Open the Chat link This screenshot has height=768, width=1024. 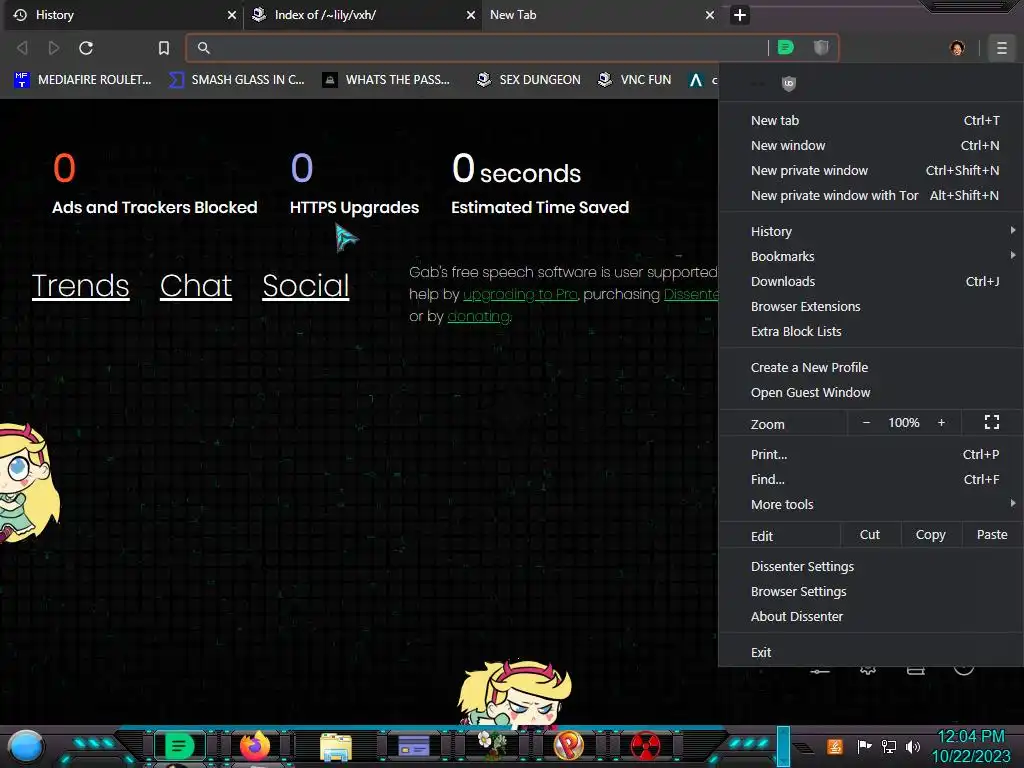pos(196,286)
